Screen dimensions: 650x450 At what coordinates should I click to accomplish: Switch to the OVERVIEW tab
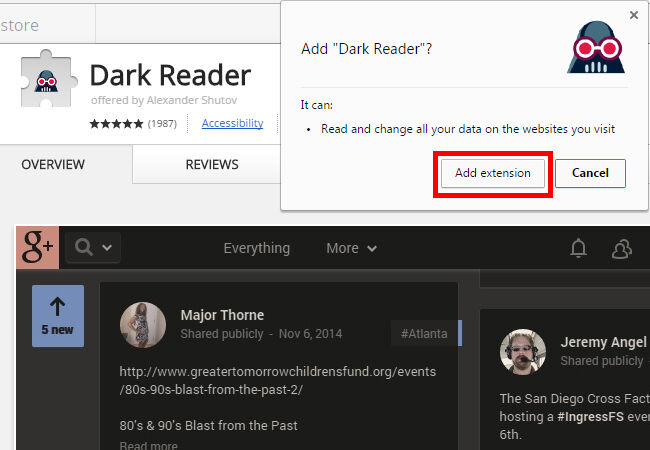point(53,165)
